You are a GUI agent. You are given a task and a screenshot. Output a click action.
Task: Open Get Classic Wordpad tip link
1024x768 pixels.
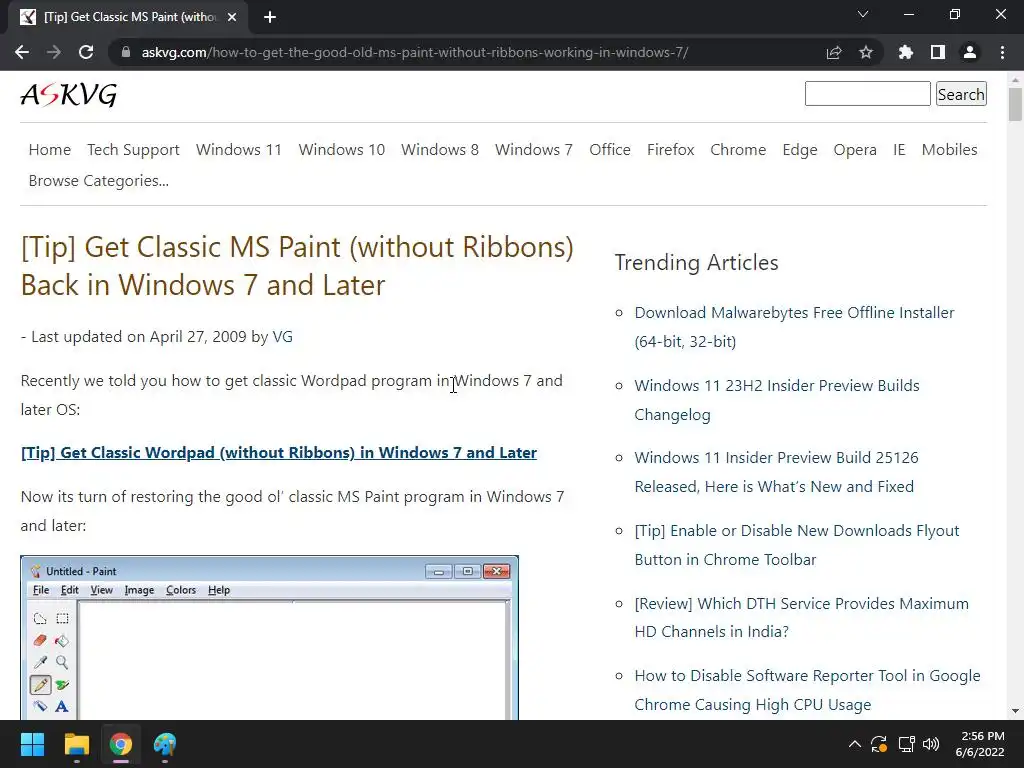click(279, 453)
